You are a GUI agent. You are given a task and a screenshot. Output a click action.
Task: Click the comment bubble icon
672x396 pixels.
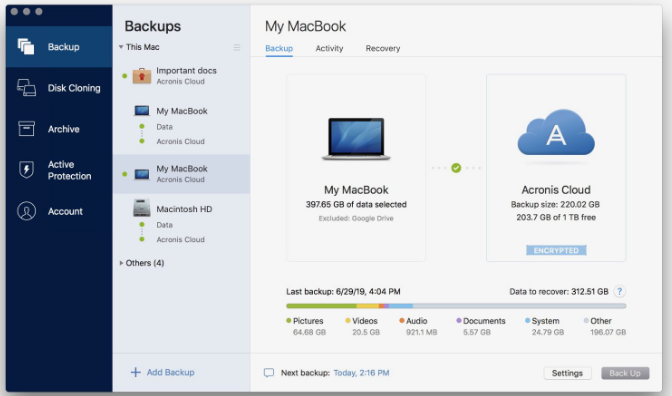269,372
